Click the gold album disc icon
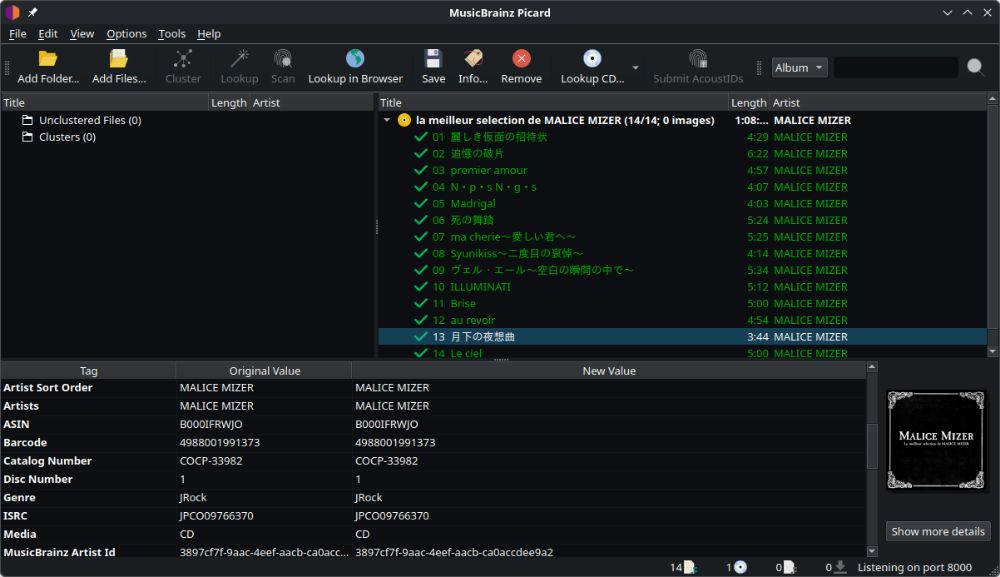Image resolution: width=1000 pixels, height=577 pixels. (x=404, y=120)
